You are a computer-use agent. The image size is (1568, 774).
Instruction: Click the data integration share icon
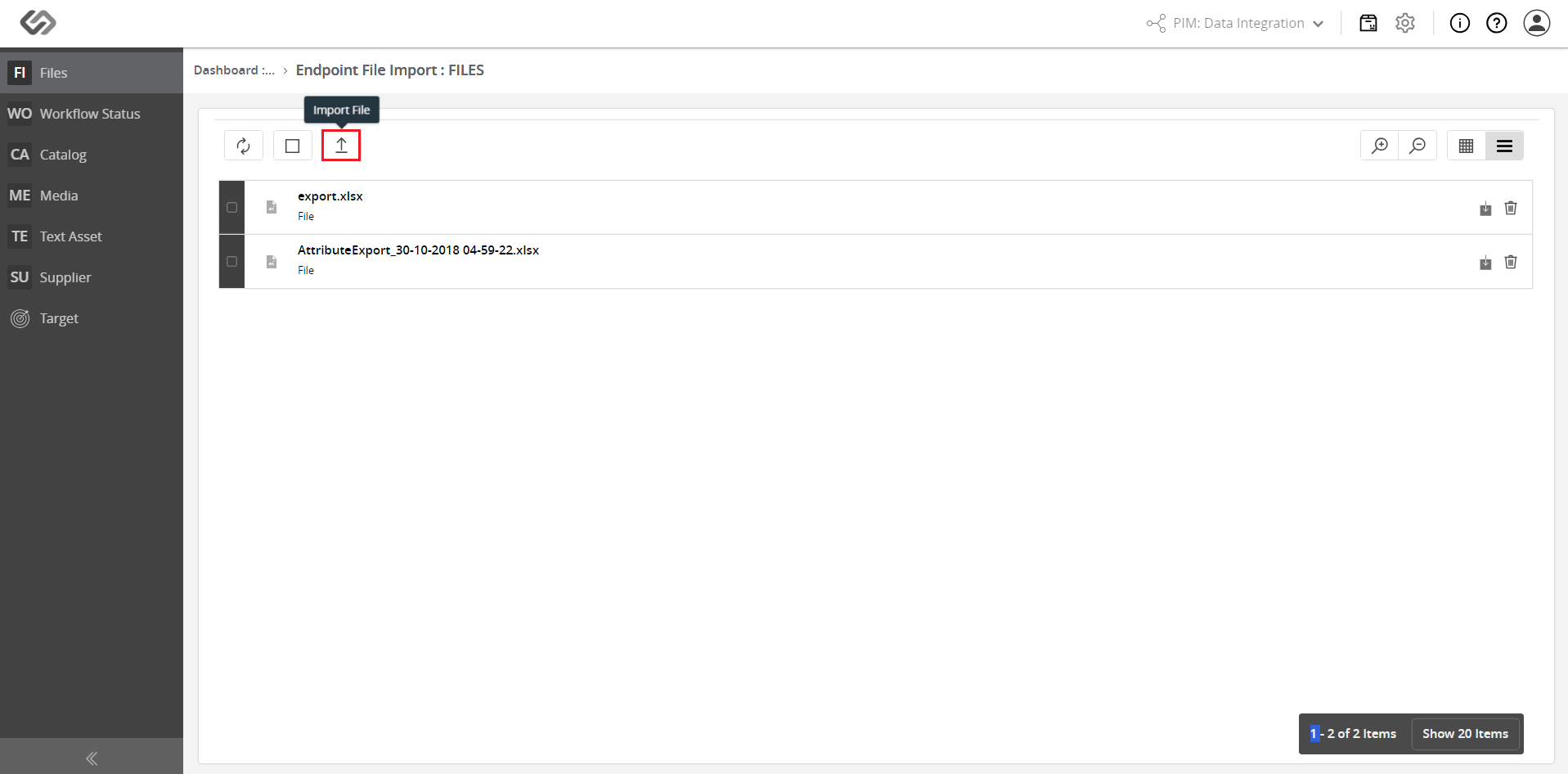1156,23
